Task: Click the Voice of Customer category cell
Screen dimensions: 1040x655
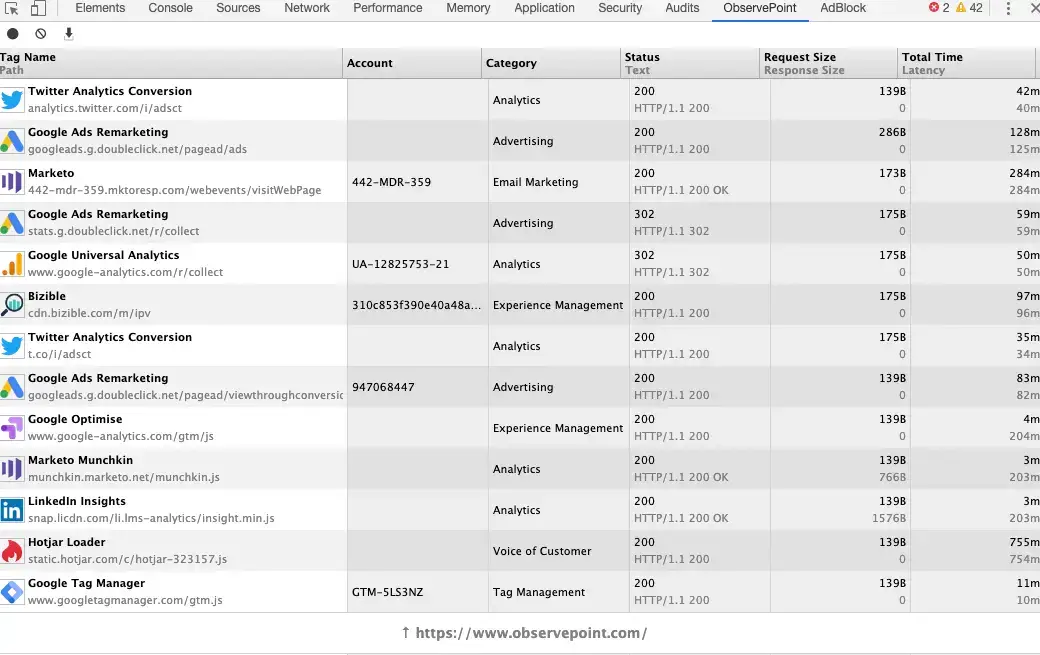Action: [542, 551]
